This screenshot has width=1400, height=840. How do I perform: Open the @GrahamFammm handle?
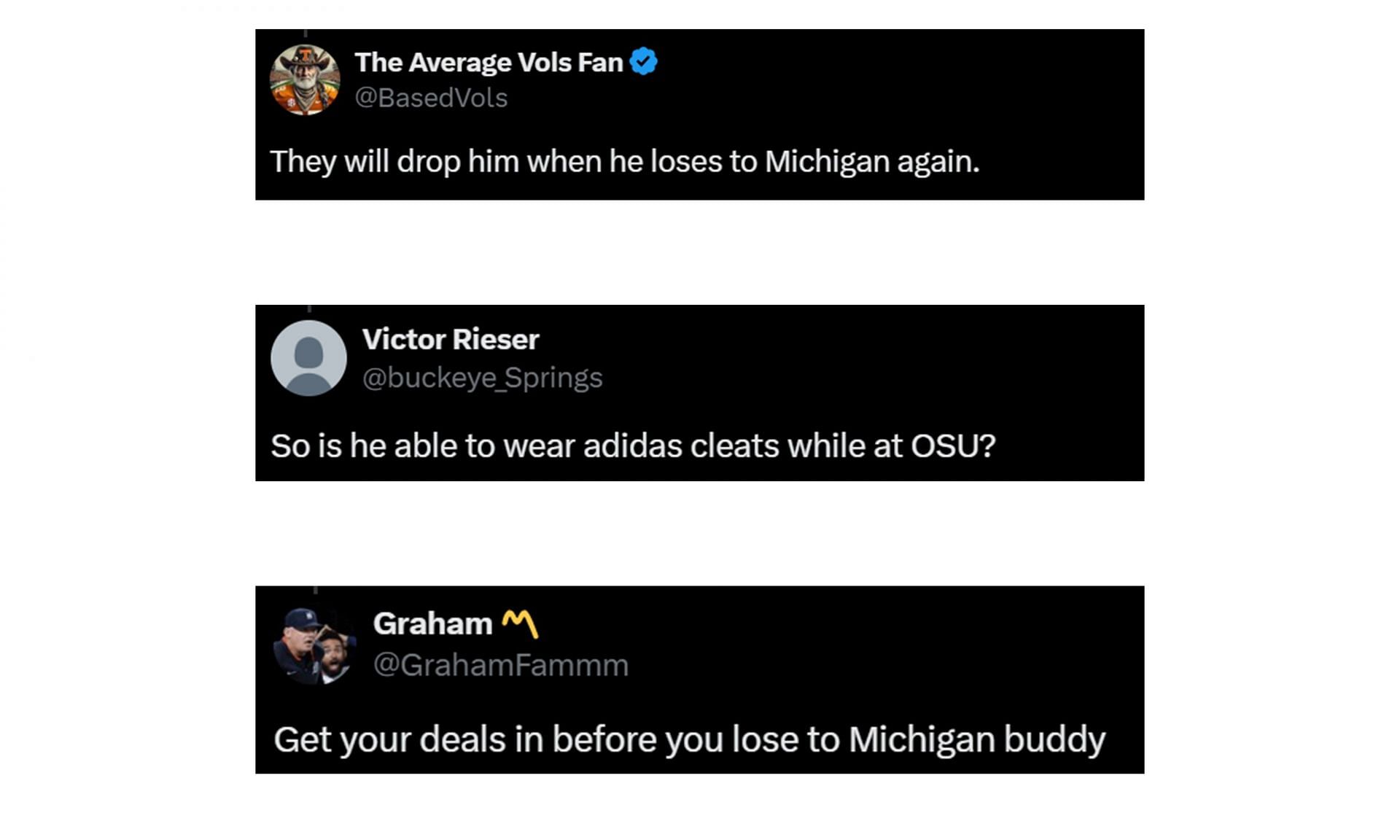500,665
